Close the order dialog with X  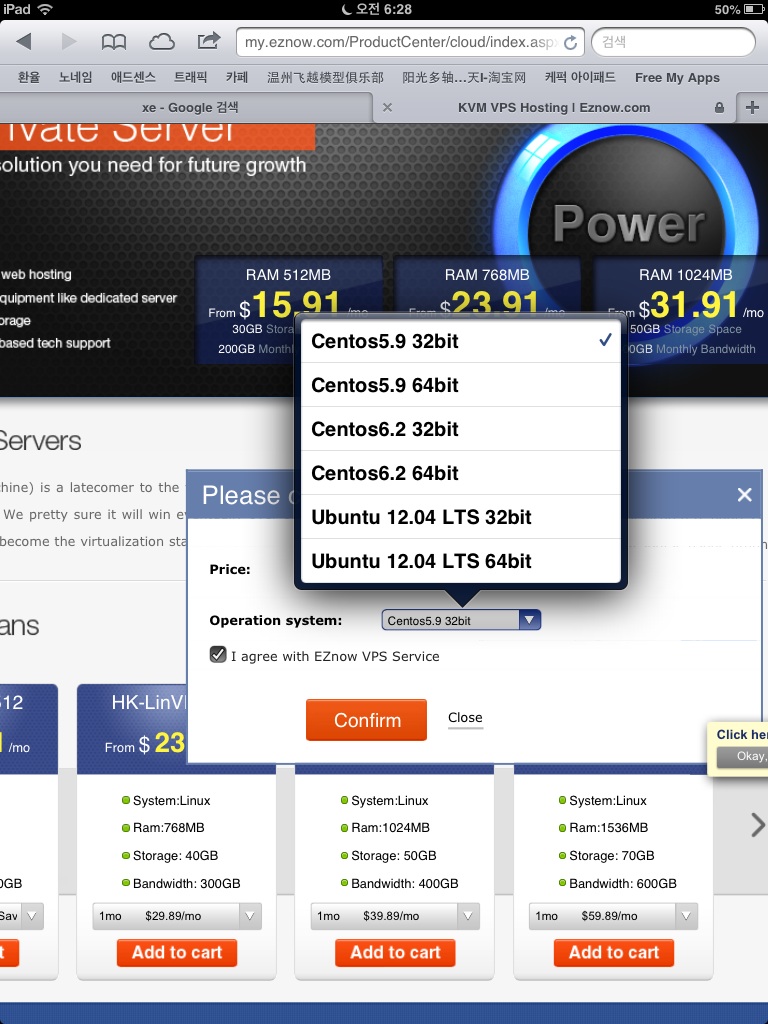click(744, 494)
